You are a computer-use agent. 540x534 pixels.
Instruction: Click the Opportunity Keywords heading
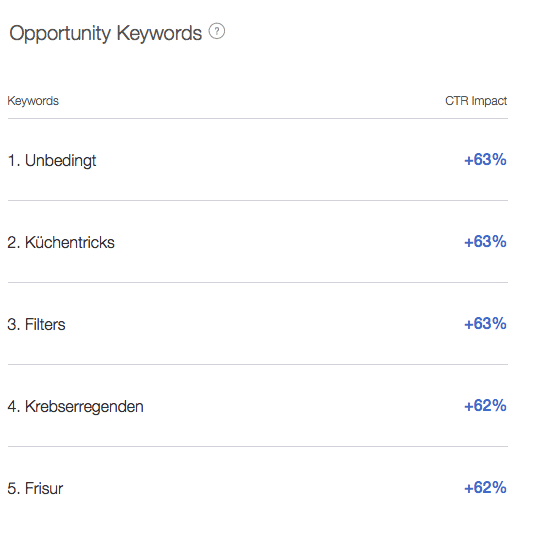(x=105, y=34)
